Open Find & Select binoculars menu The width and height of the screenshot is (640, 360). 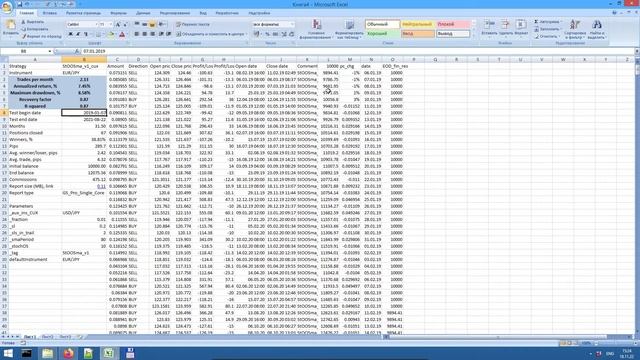(597, 29)
